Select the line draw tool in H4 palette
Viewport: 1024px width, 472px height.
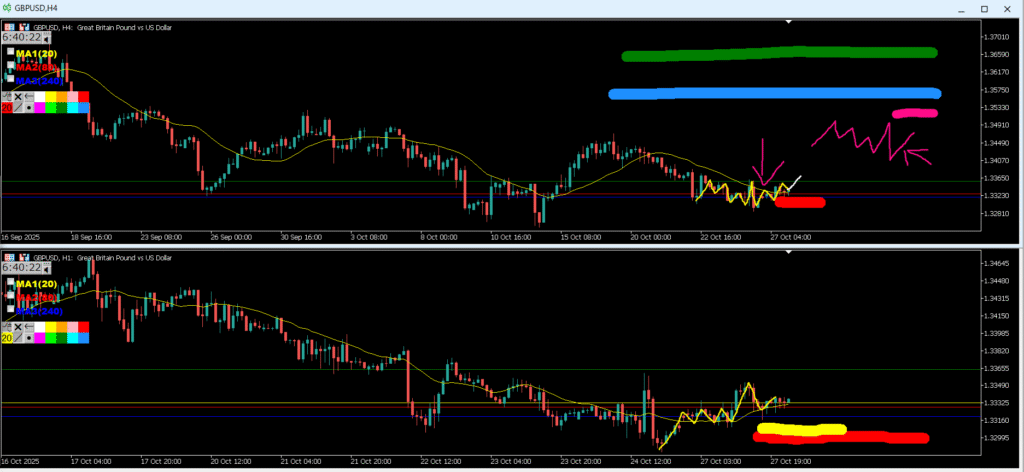(18, 107)
